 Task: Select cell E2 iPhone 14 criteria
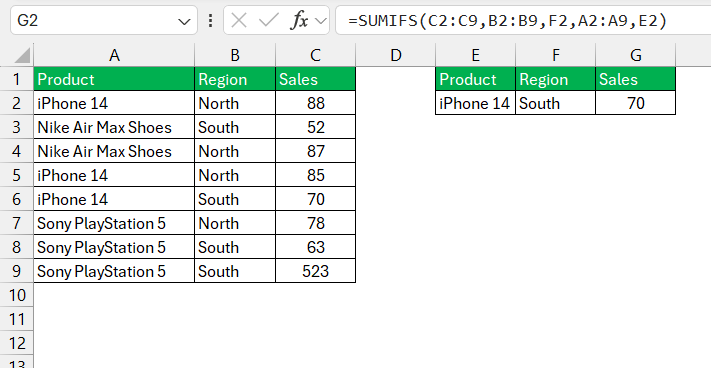[x=475, y=103]
